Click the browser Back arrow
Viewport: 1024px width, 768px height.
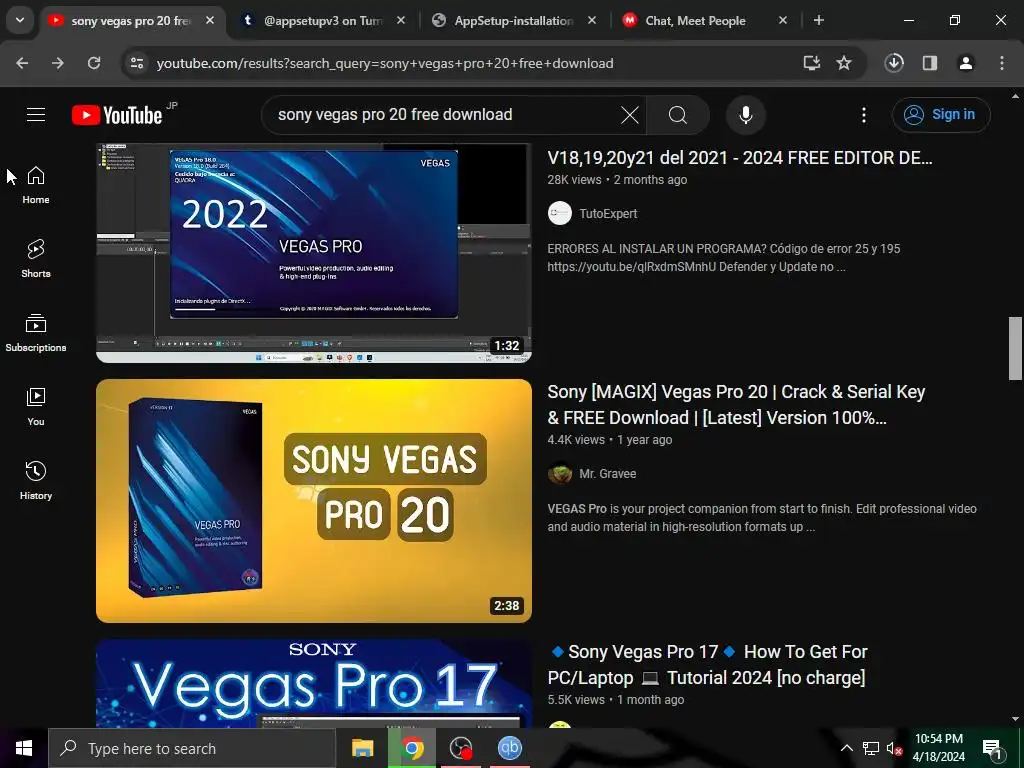(x=22, y=63)
